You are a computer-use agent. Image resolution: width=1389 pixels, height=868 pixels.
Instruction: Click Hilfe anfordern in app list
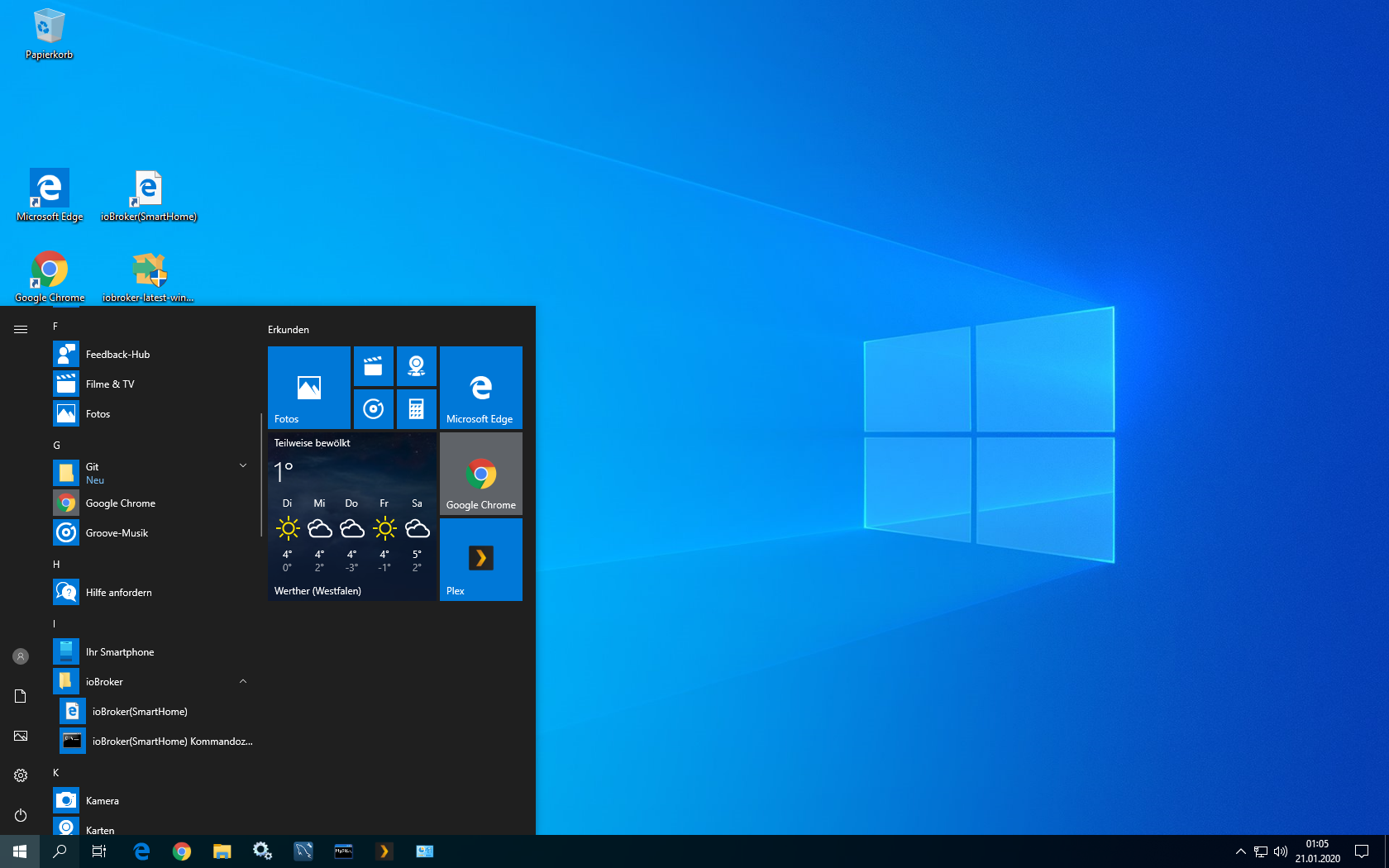118,593
